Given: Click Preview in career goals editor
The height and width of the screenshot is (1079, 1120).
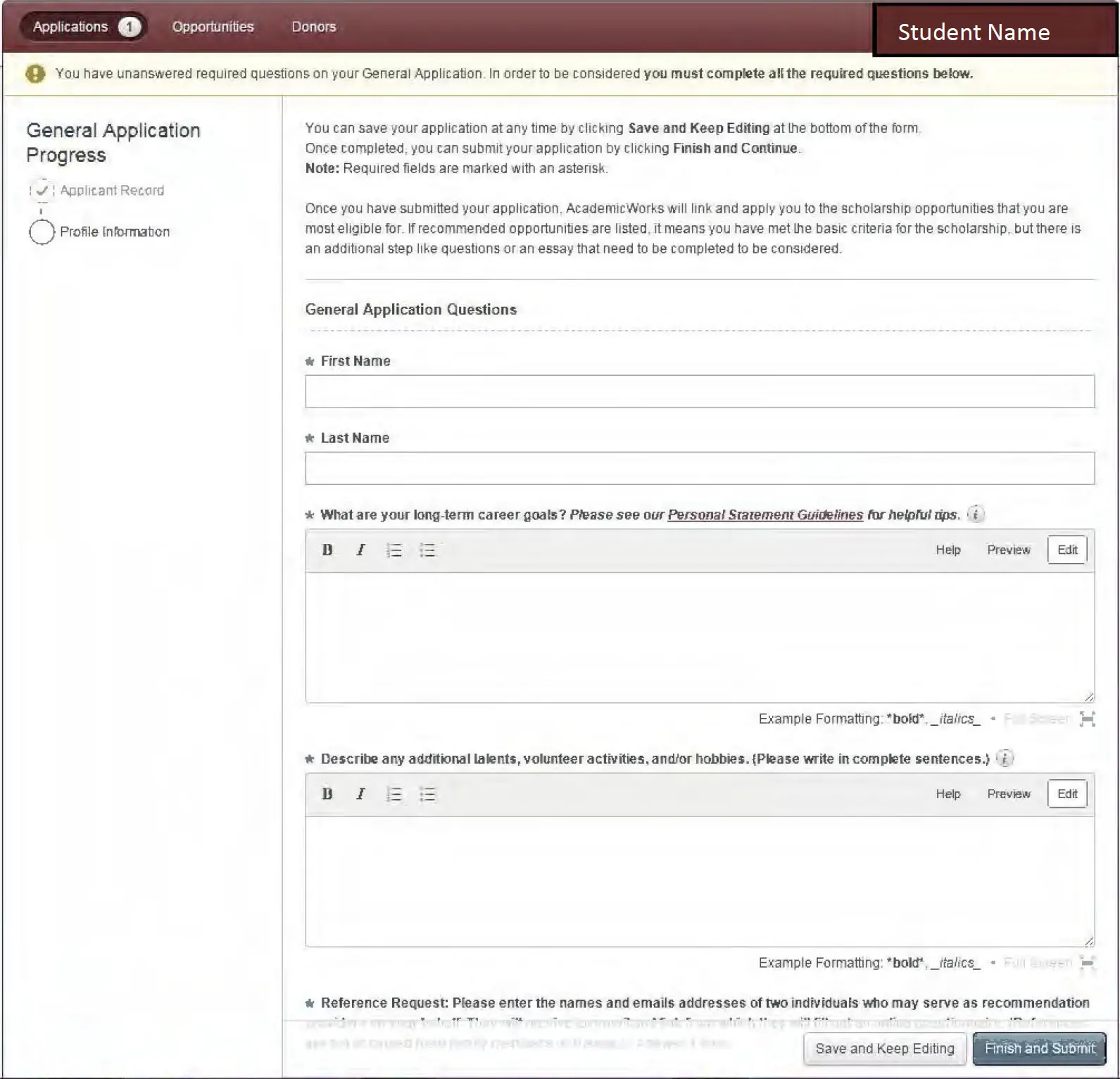Looking at the screenshot, I should (1009, 550).
